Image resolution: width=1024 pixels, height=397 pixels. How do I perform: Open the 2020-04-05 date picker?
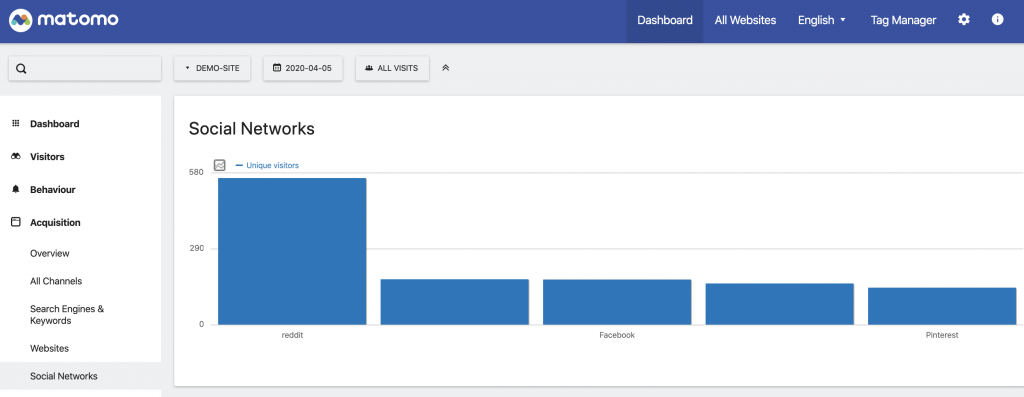pyautogui.click(x=303, y=68)
